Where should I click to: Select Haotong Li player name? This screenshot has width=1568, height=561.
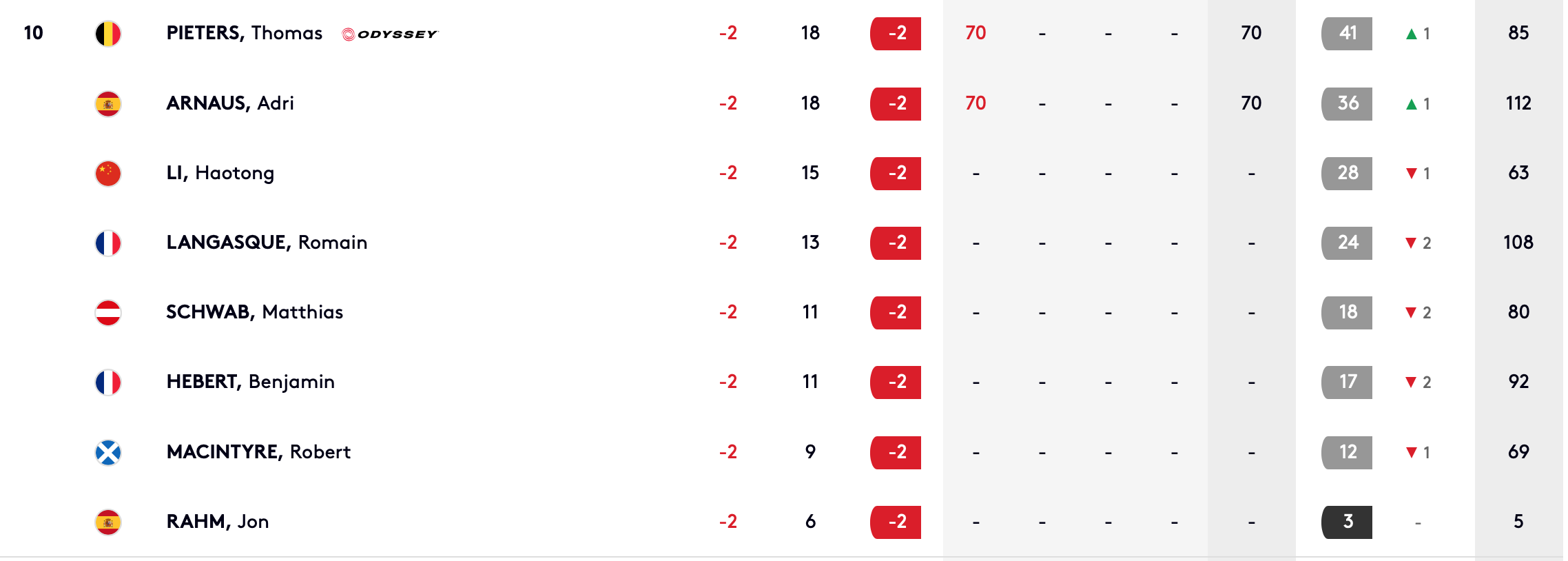[x=220, y=173]
